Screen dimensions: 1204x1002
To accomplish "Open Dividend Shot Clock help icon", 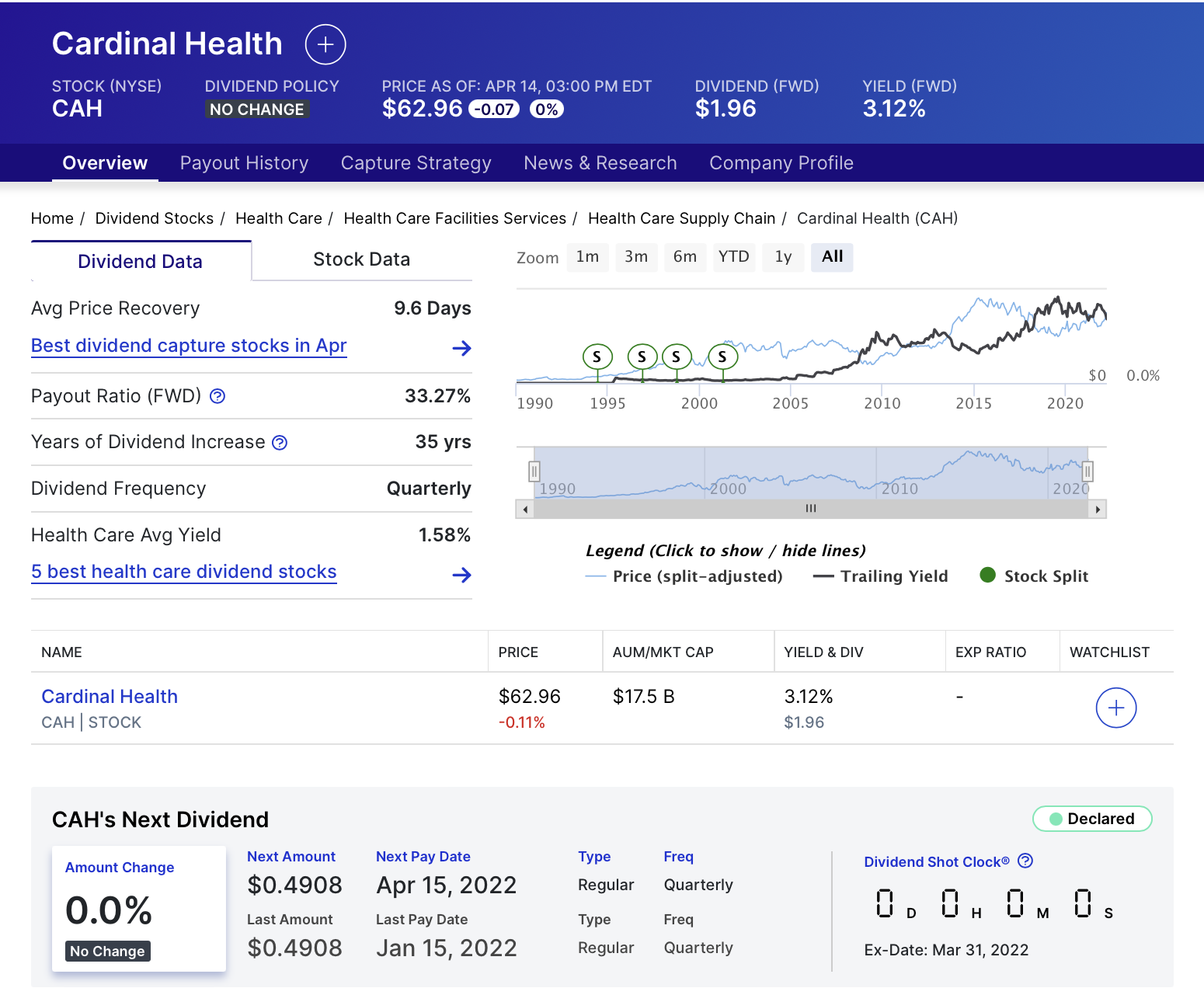I will [1025, 861].
